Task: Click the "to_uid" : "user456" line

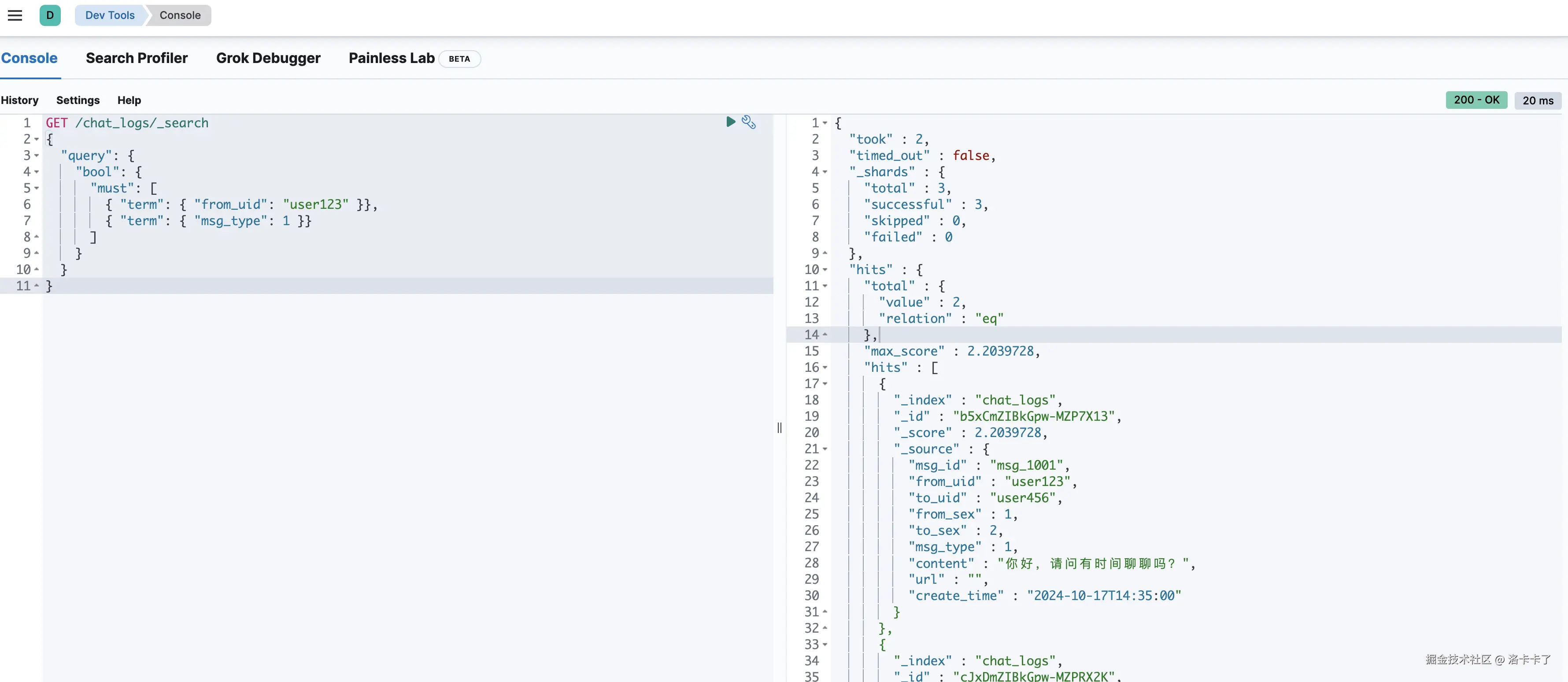Action: 985,498
